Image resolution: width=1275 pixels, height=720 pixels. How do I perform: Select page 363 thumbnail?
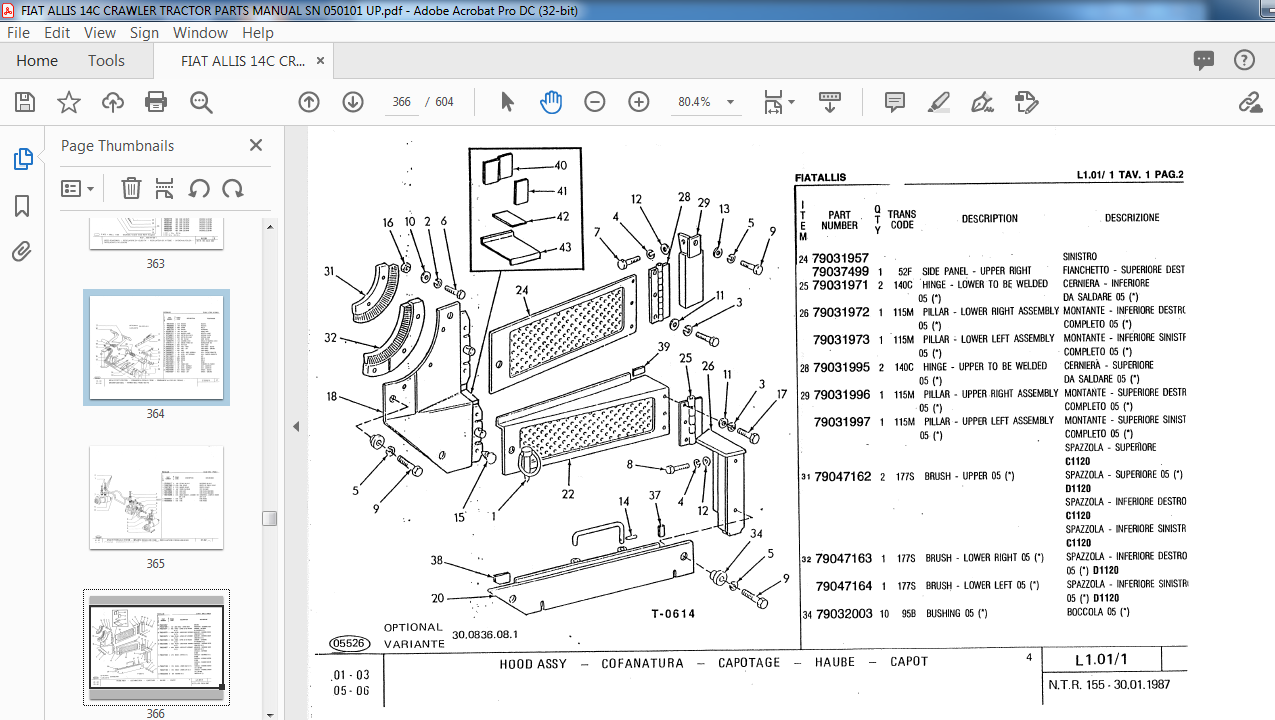[x=156, y=232]
